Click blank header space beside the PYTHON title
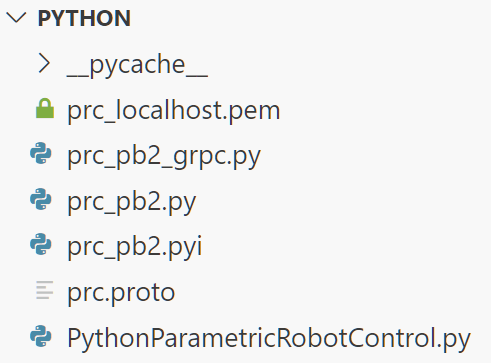 coord(310,18)
